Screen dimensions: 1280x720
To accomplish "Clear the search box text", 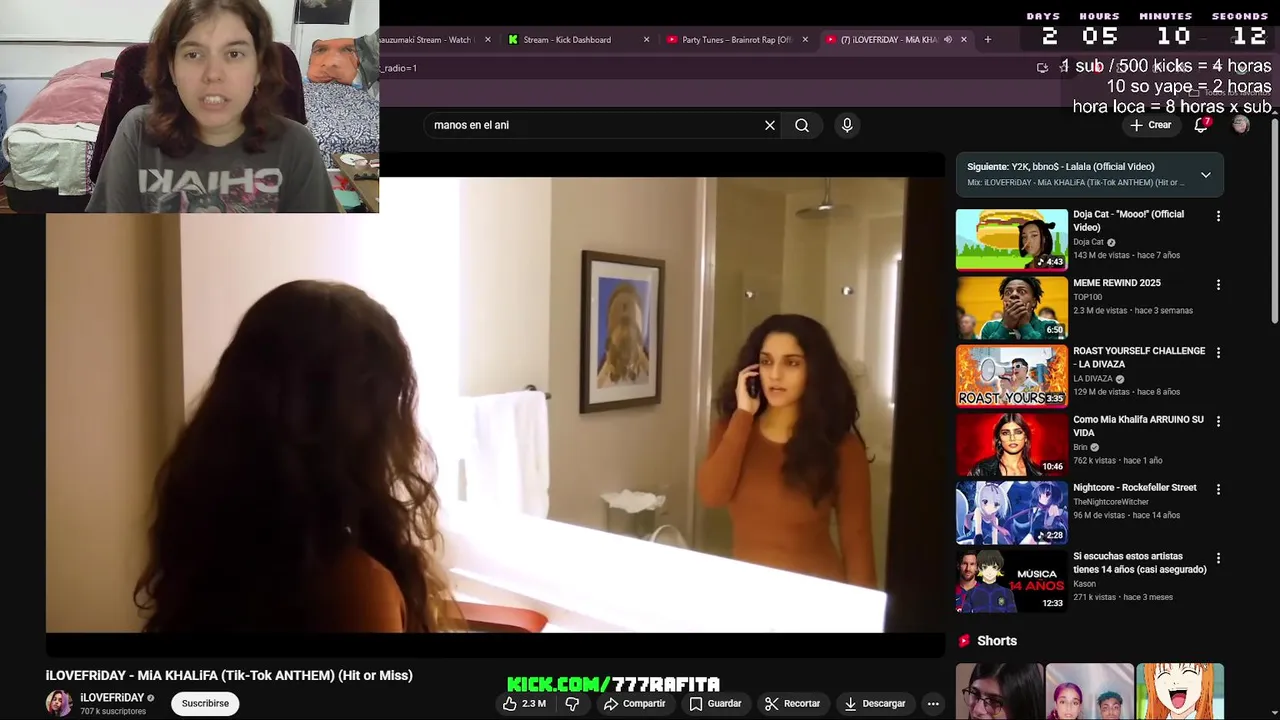I will click(770, 125).
